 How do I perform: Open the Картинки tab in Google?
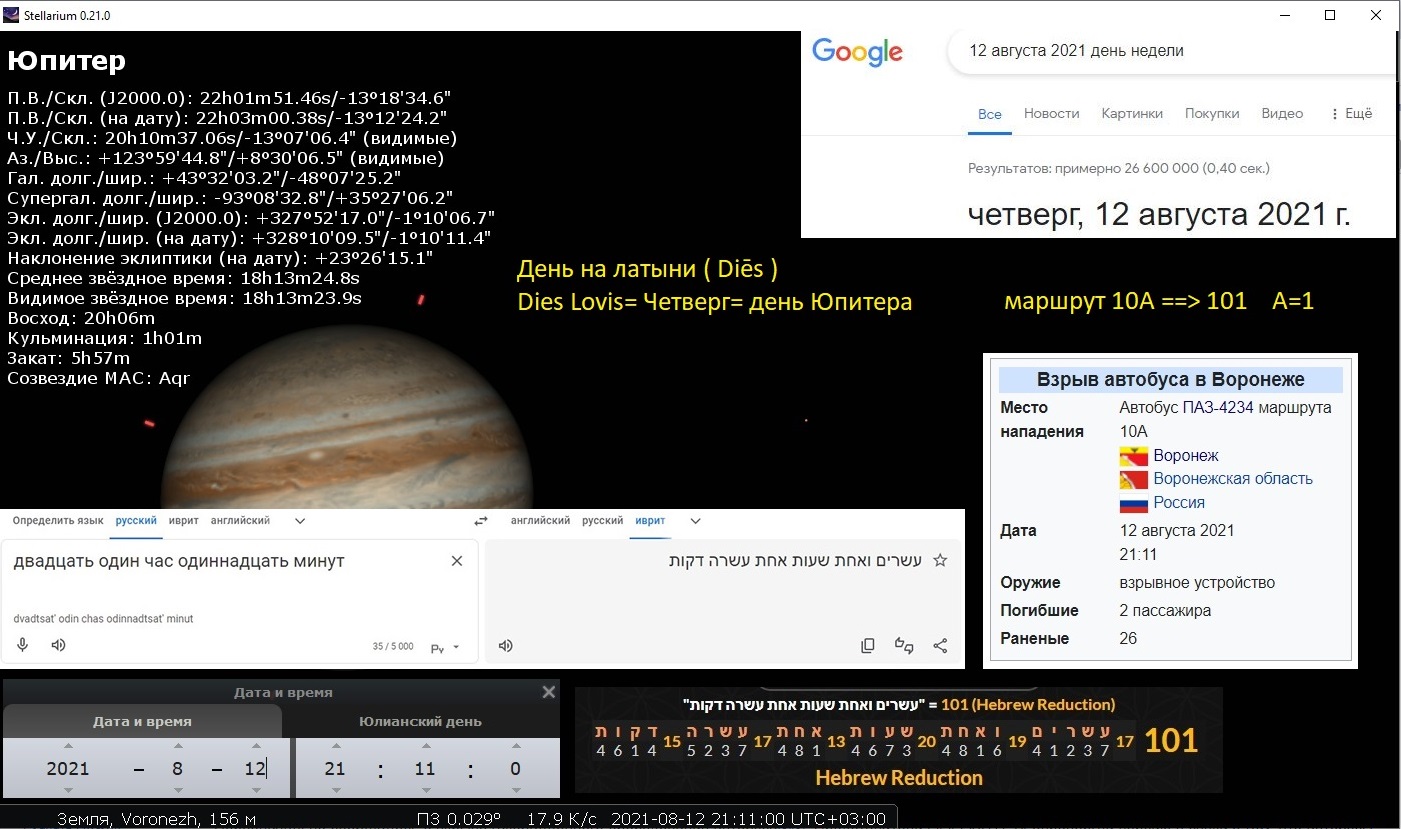point(1132,114)
